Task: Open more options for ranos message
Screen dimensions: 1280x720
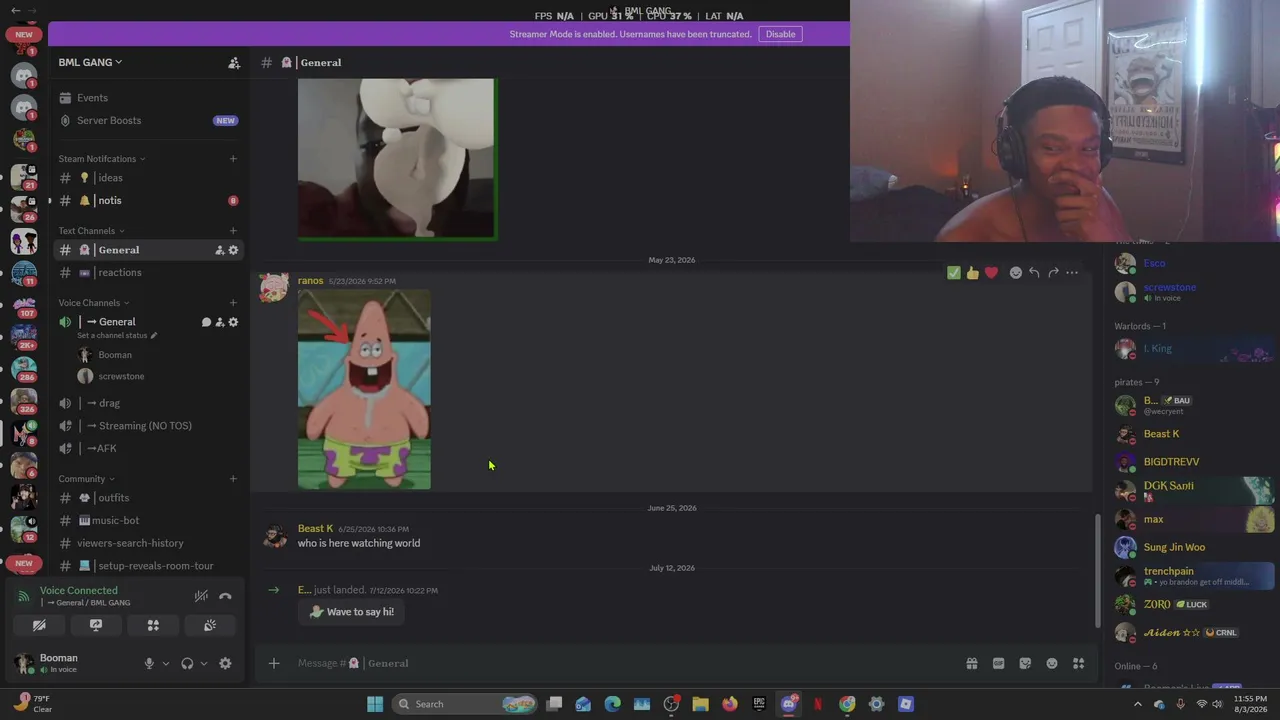Action: pos(1072,272)
